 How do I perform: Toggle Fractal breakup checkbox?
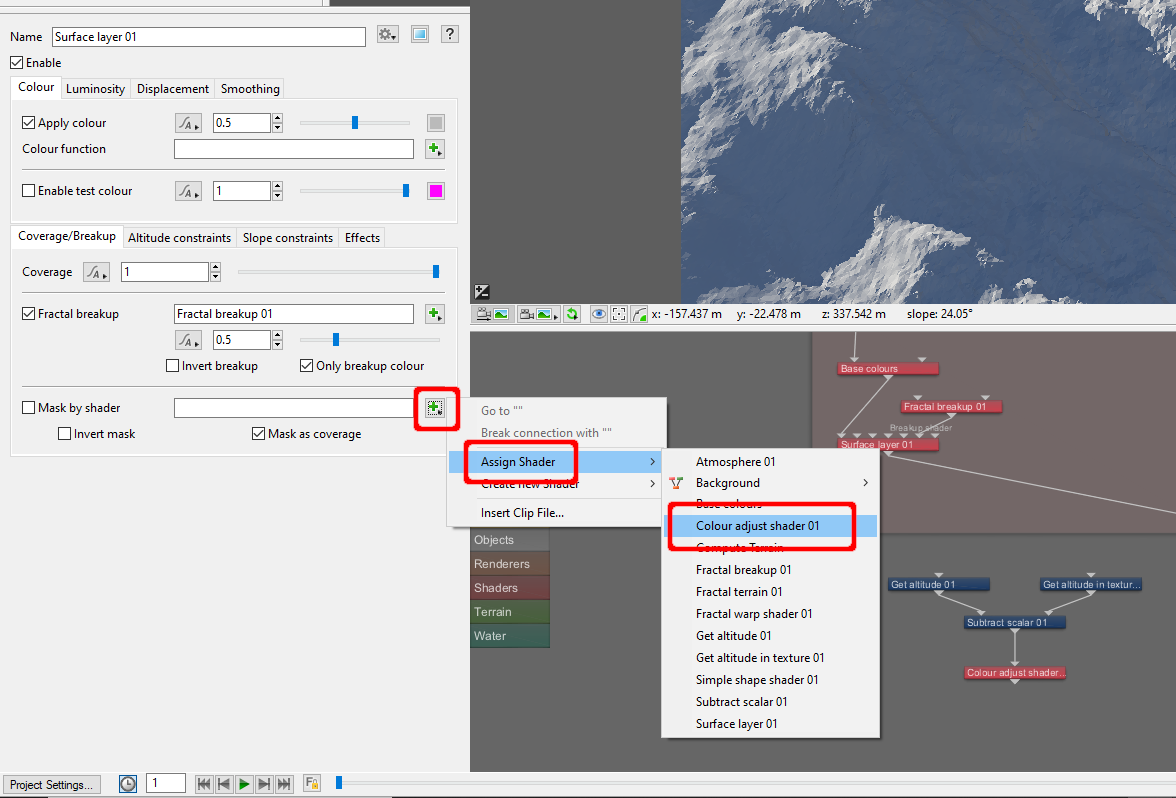28,314
